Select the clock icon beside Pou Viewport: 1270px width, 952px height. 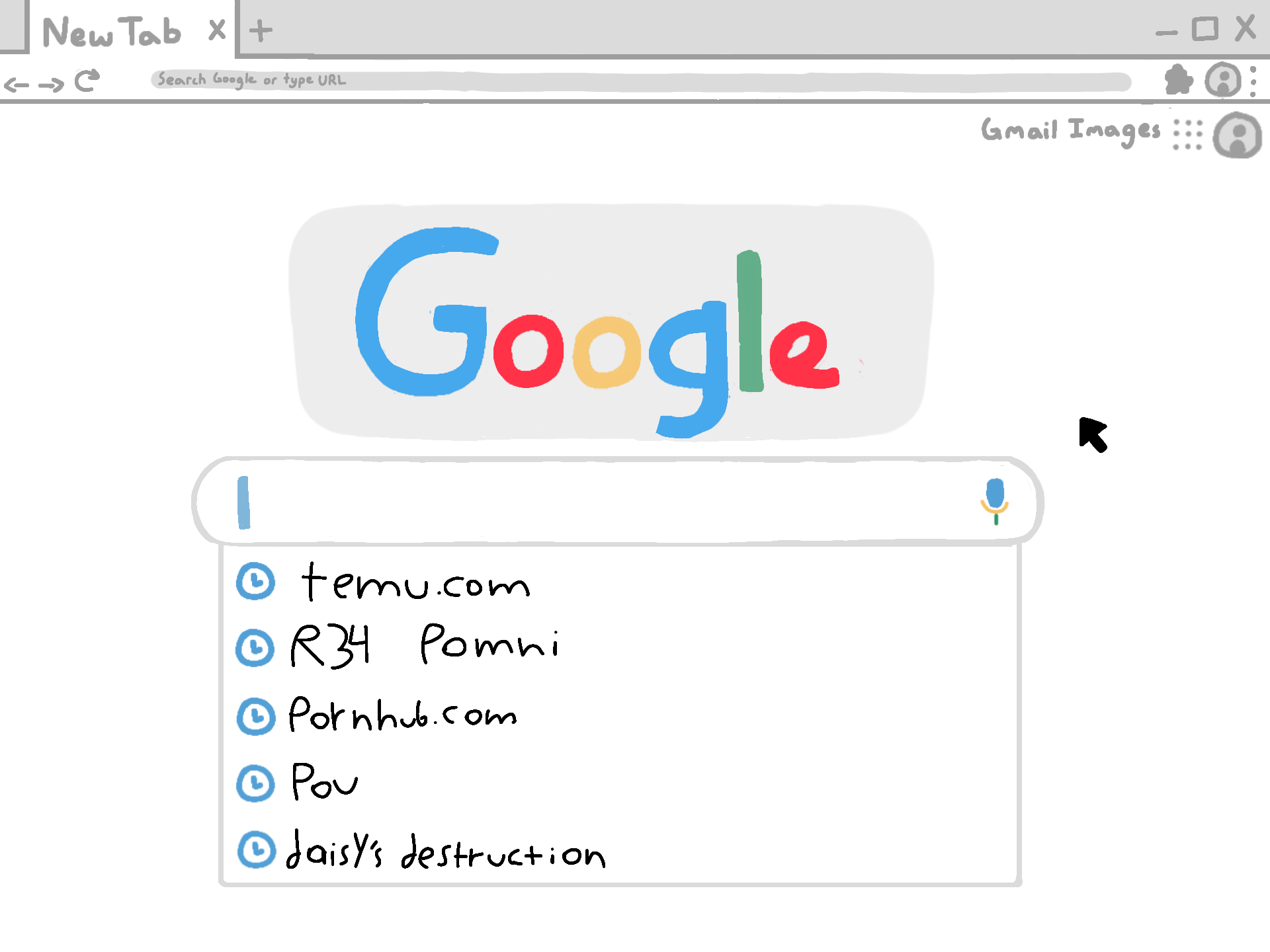click(255, 783)
